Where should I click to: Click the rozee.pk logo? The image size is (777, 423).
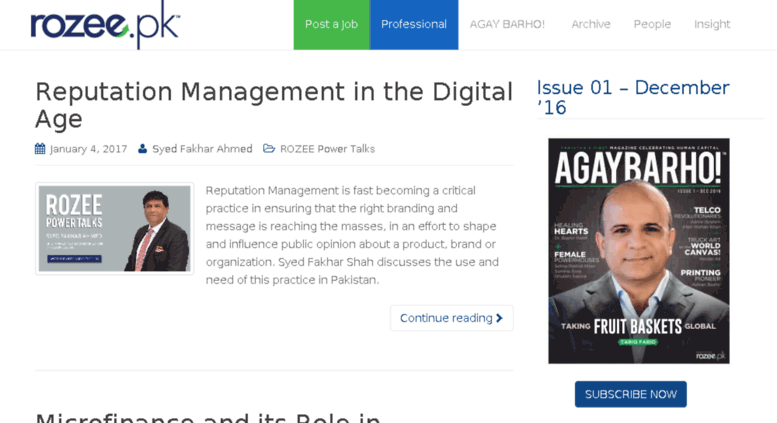[x=105, y=25]
